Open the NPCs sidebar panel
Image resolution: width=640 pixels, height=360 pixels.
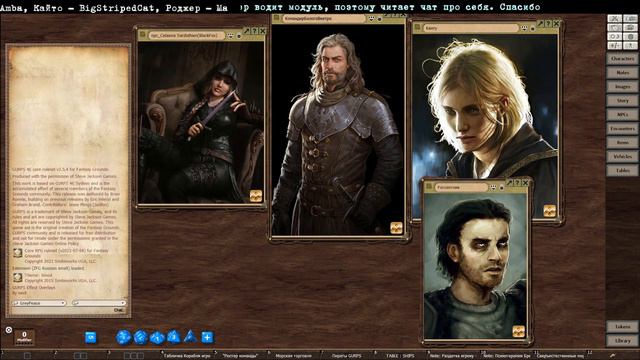point(622,114)
